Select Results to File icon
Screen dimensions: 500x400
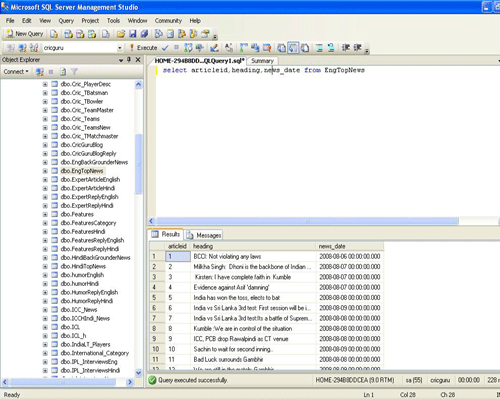click(x=305, y=48)
